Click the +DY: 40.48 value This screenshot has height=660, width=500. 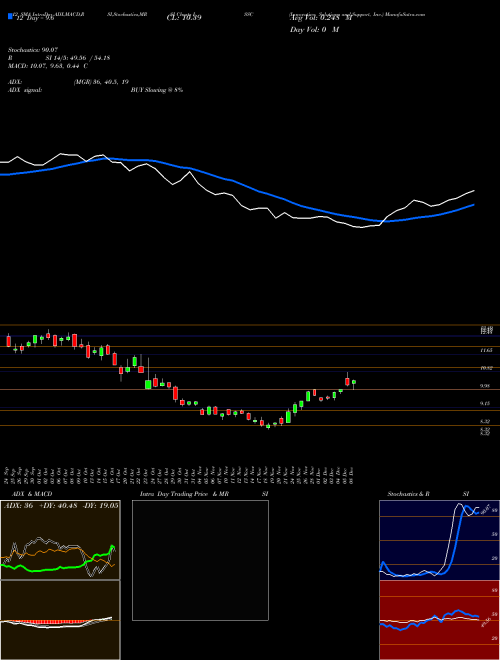[58, 506]
